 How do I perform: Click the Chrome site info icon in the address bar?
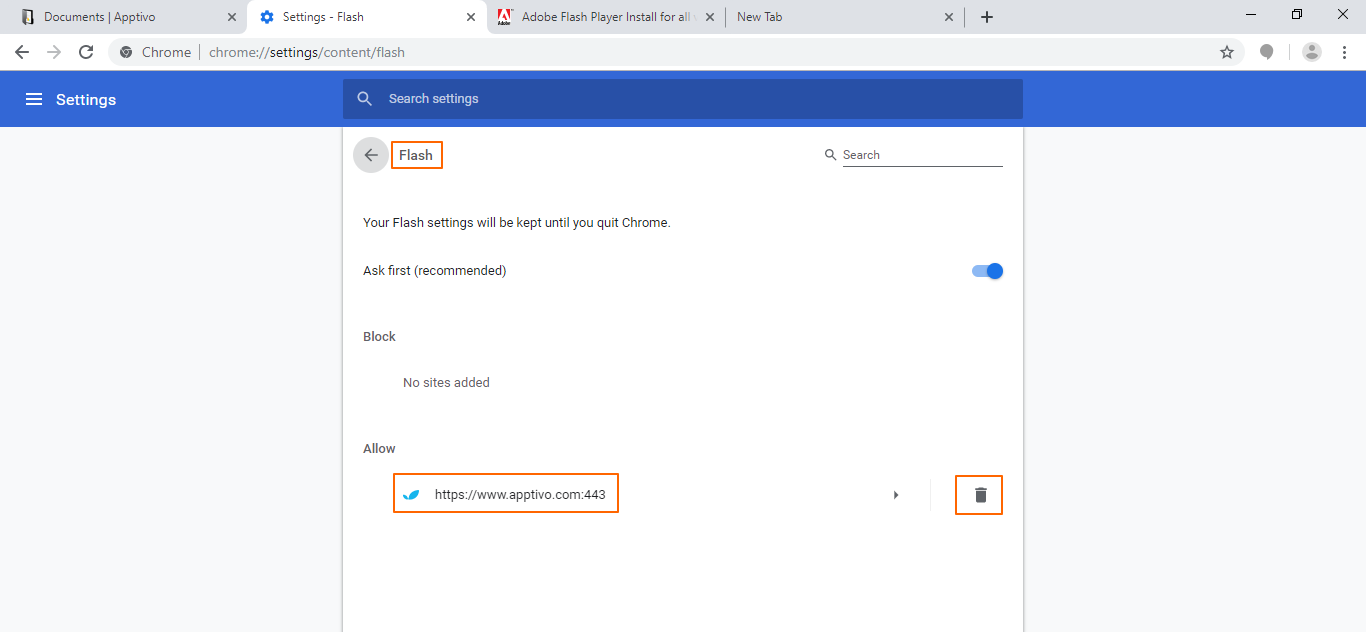(126, 52)
